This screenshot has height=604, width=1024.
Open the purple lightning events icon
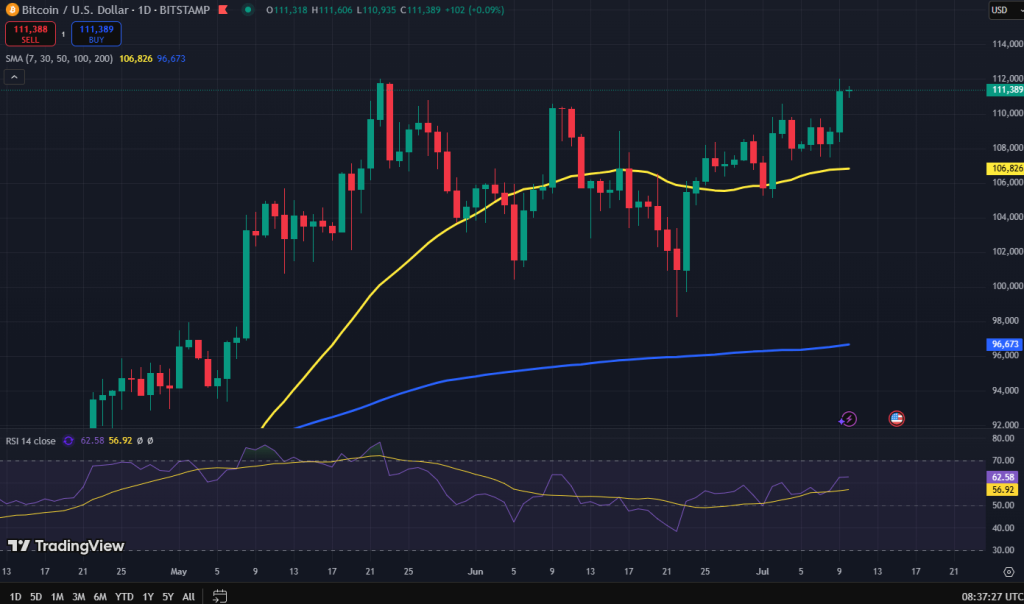[x=848, y=419]
